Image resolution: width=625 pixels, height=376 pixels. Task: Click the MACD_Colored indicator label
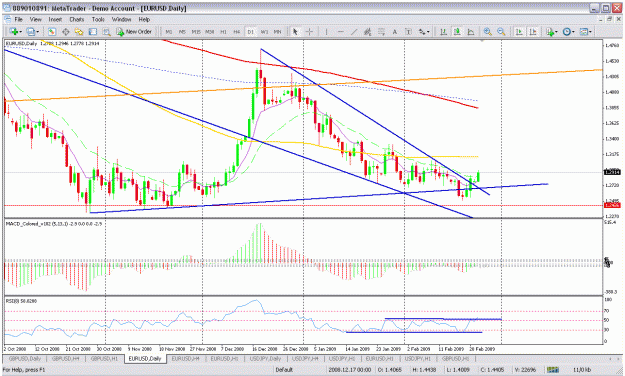(x=54, y=224)
